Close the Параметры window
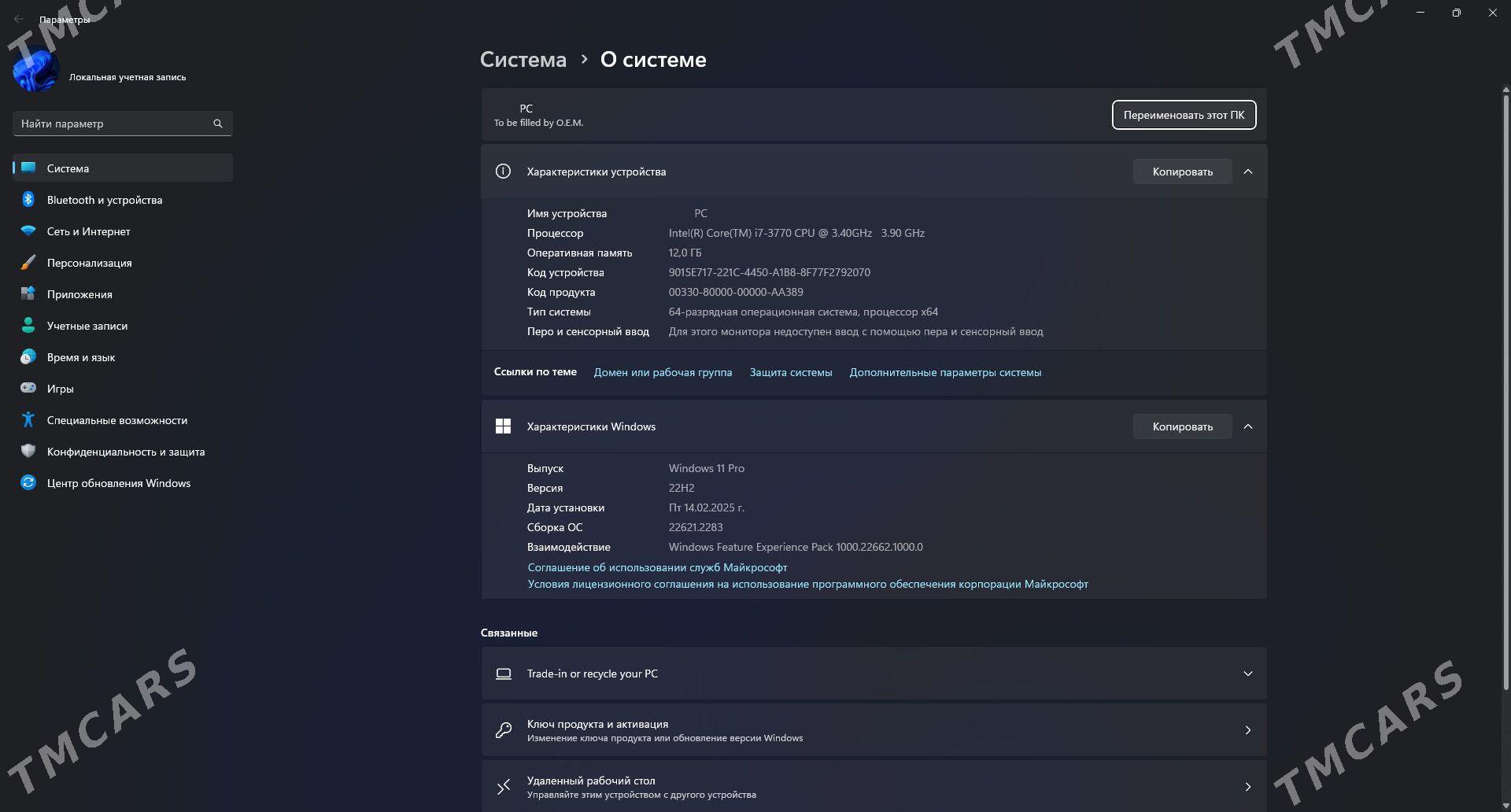 coord(1493,13)
